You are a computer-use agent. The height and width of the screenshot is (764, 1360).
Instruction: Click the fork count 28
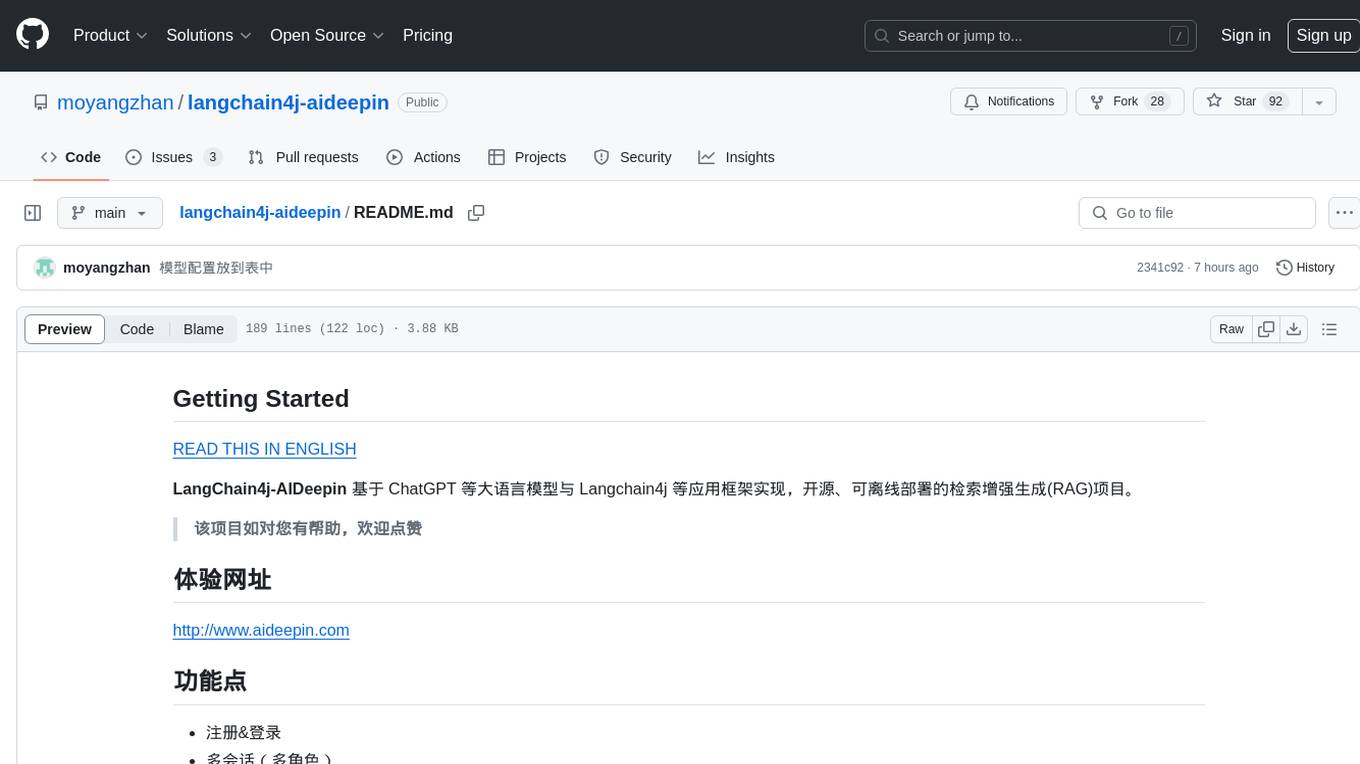[x=1157, y=102]
